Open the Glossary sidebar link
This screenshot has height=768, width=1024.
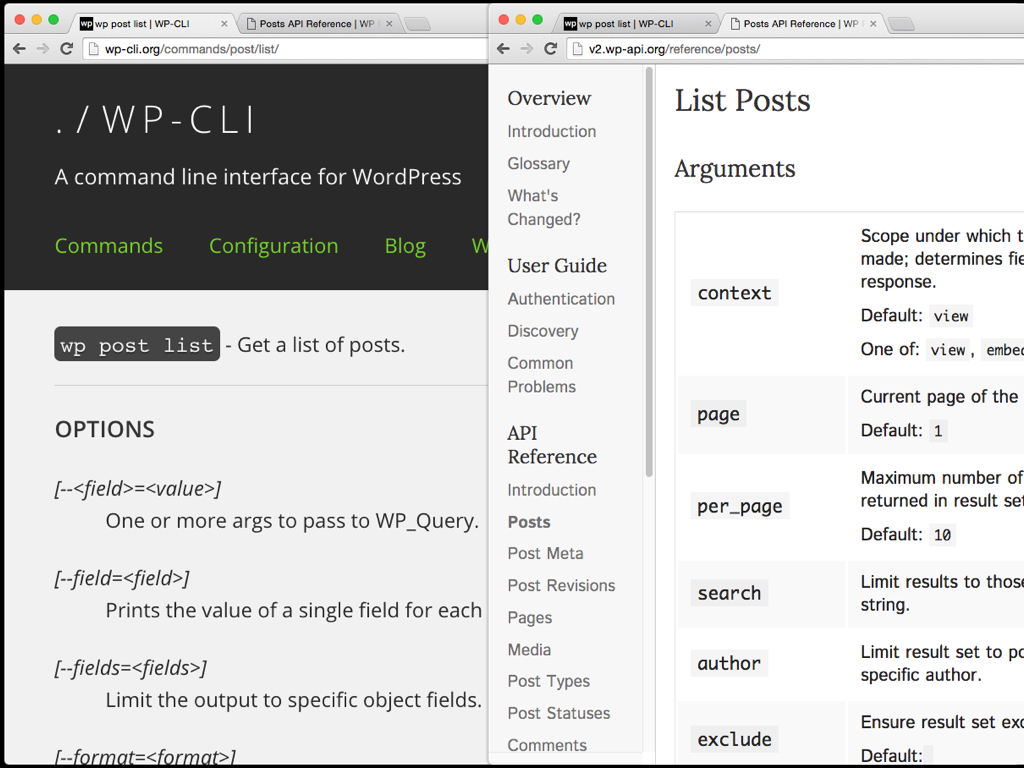[538, 163]
